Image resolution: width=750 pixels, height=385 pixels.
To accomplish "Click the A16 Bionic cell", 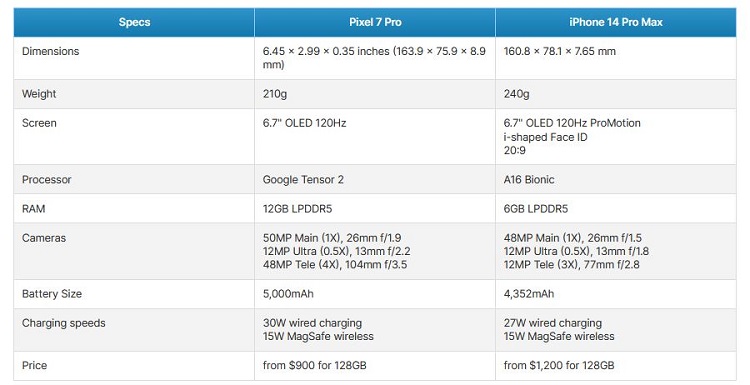I will [x=616, y=179].
